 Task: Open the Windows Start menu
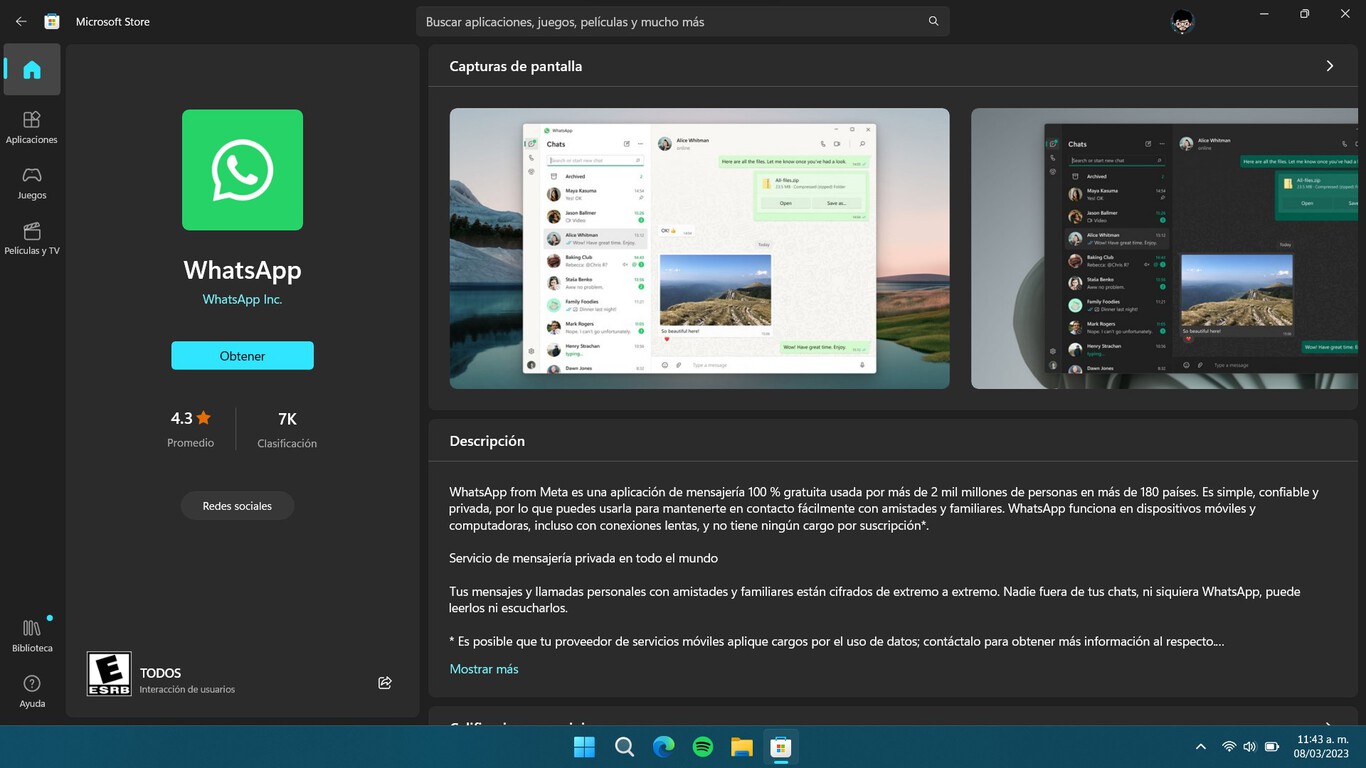point(584,746)
